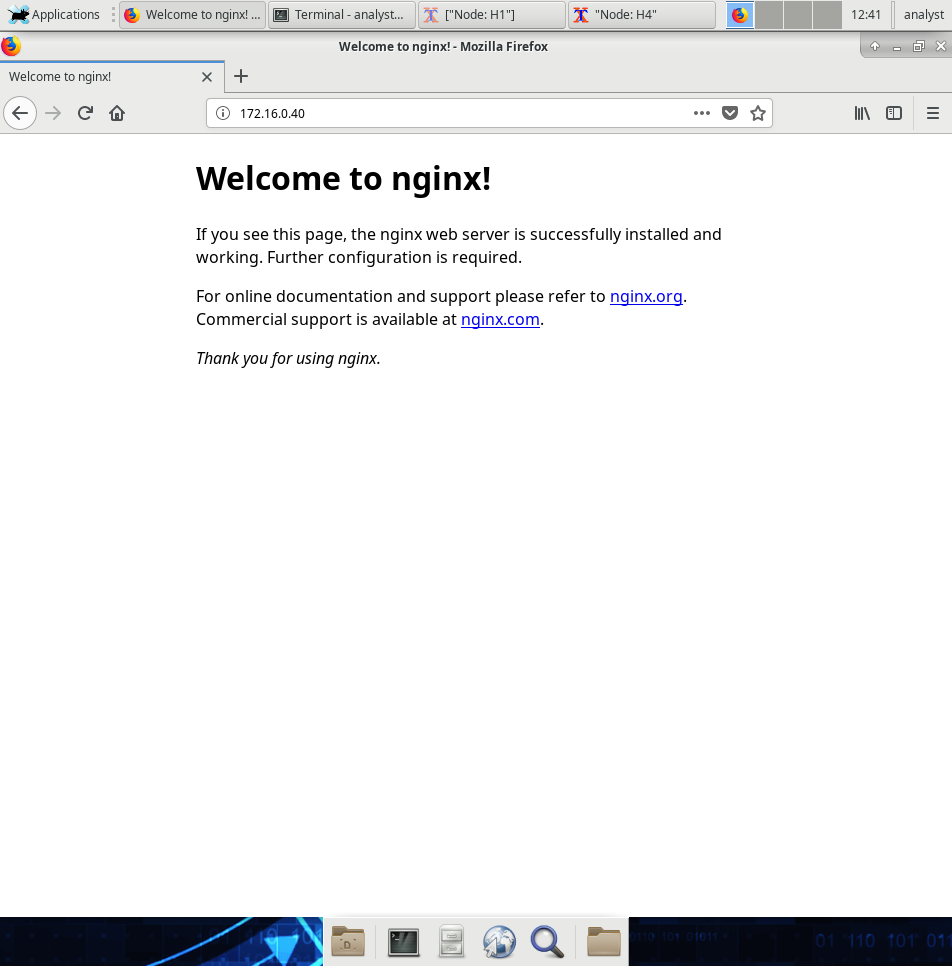The width and height of the screenshot is (952, 966).
Task: Minimize the Firefox window
Action: [x=897, y=47]
